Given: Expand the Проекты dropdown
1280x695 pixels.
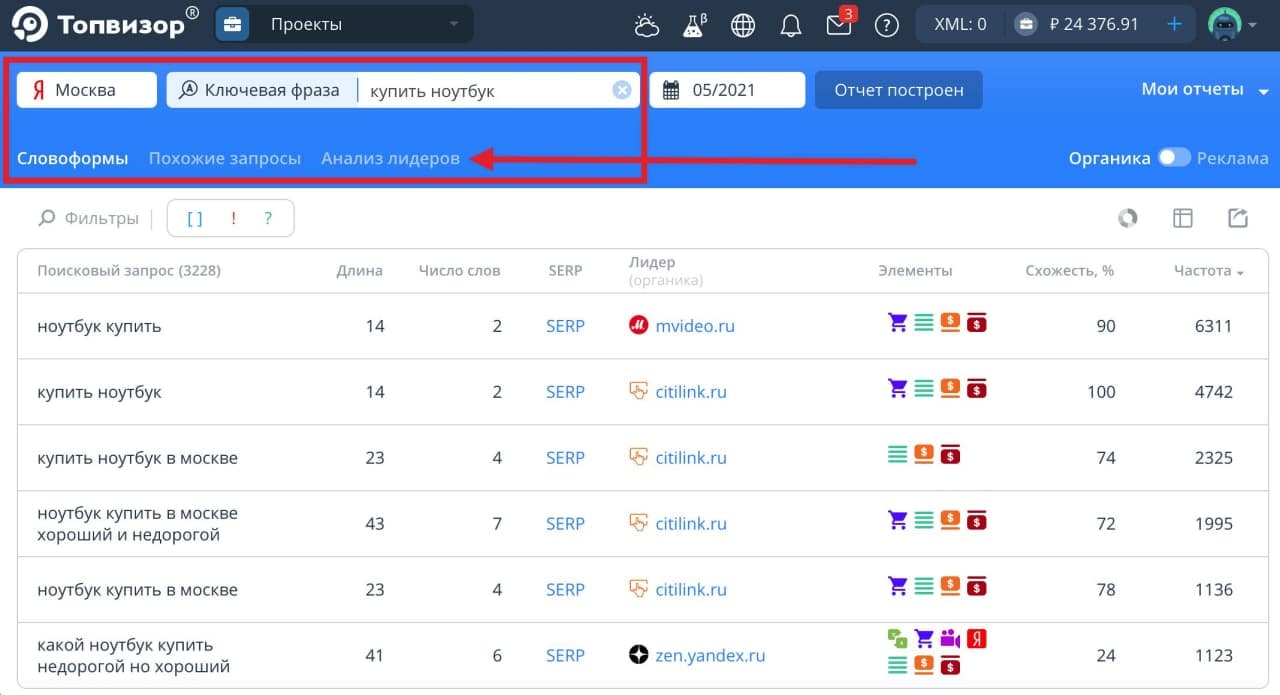Looking at the screenshot, I should click(x=364, y=24).
